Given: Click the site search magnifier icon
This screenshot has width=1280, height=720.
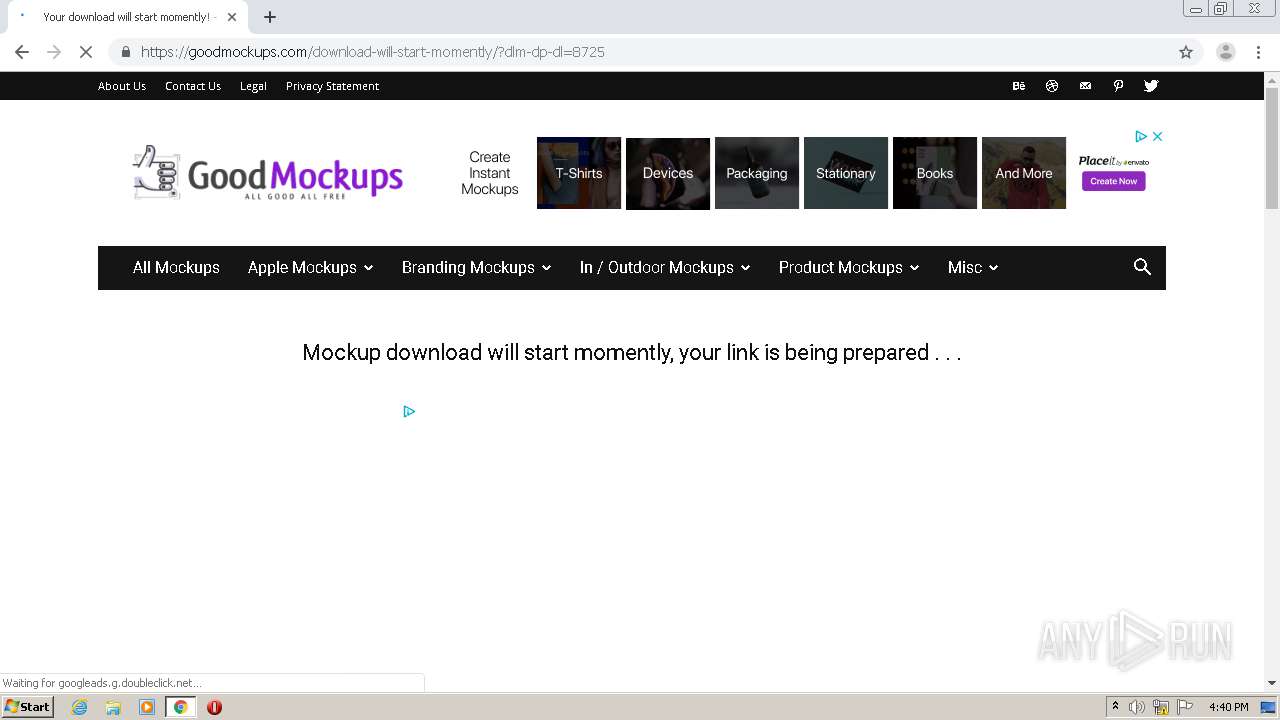Looking at the screenshot, I should [x=1142, y=267].
